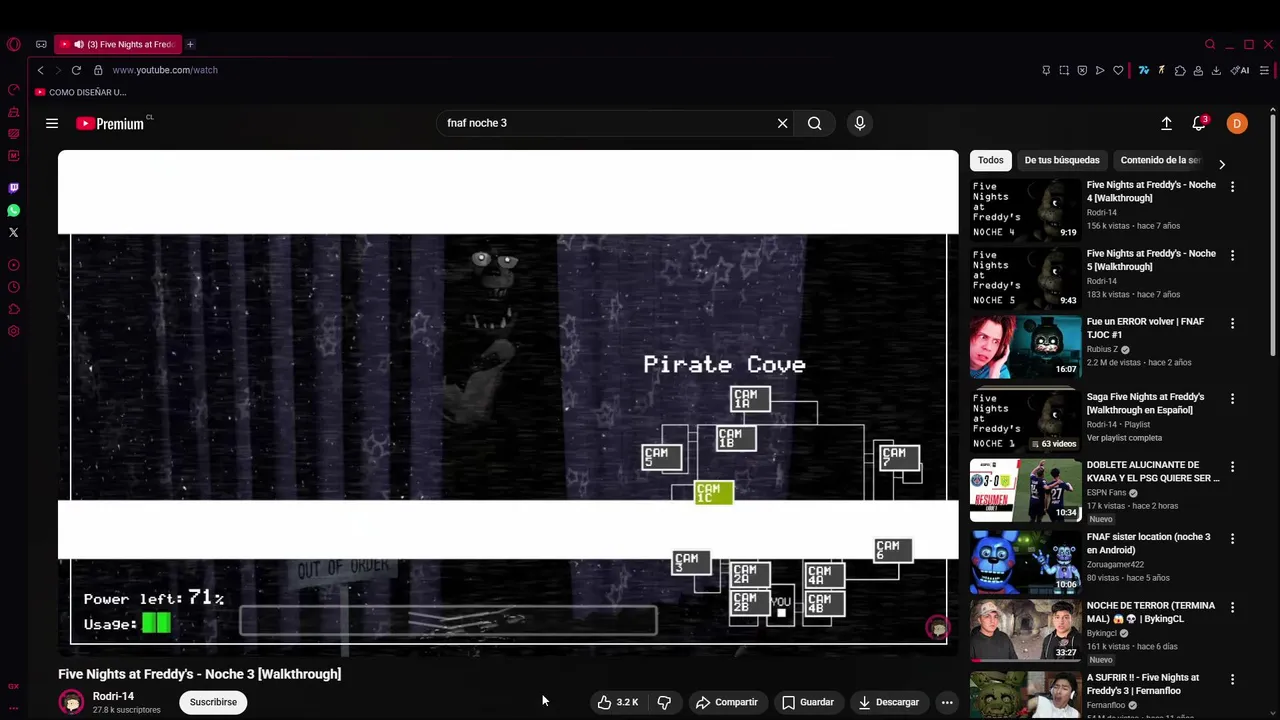The height and width of the screenshot is (720, 1280).
Task: Clear the search box with the X
Action: (x=782, y=123)
